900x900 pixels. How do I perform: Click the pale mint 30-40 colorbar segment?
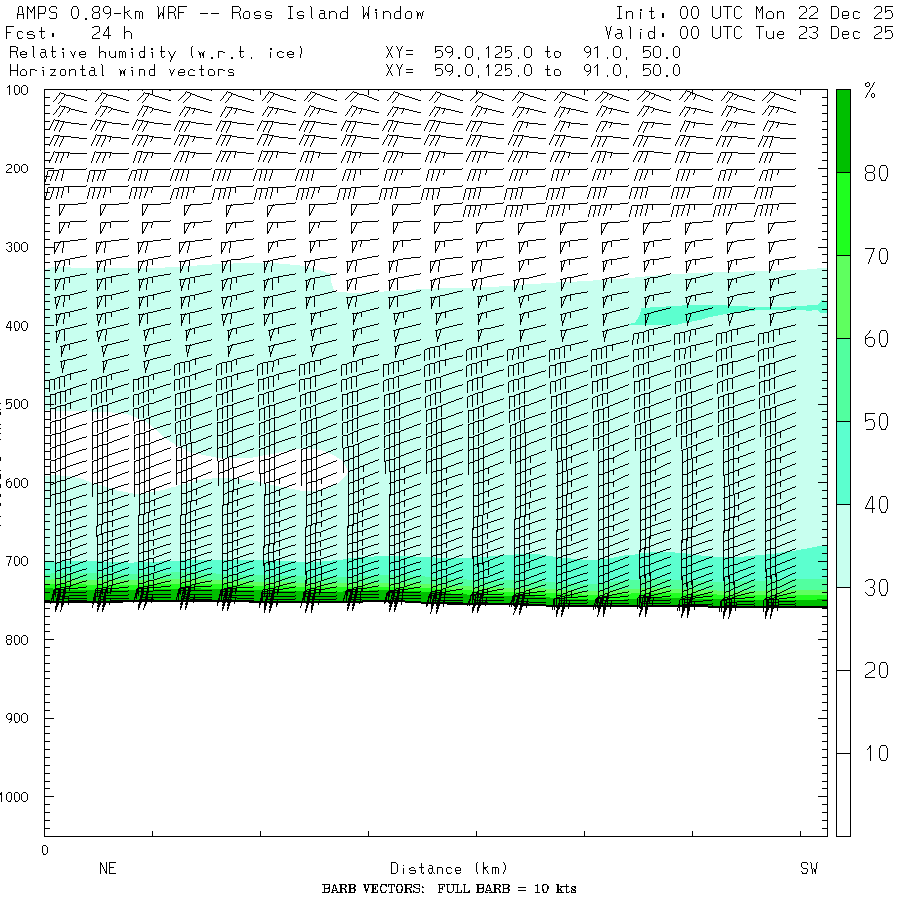pyautogui.click(x=843, y=546)
